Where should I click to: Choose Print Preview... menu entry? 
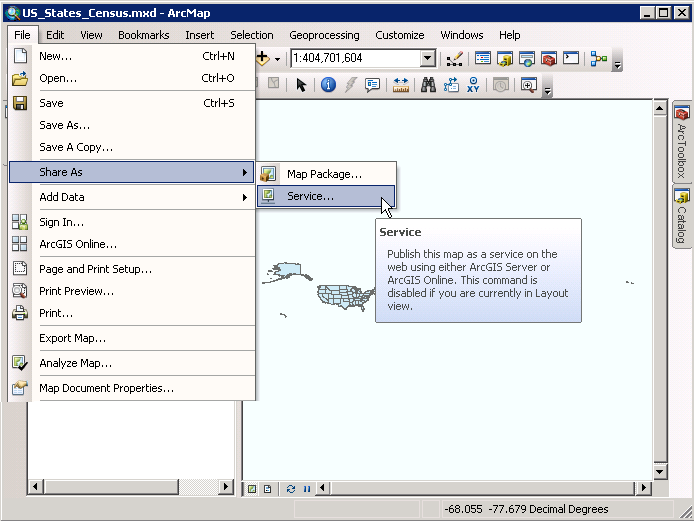click(131, 291)
